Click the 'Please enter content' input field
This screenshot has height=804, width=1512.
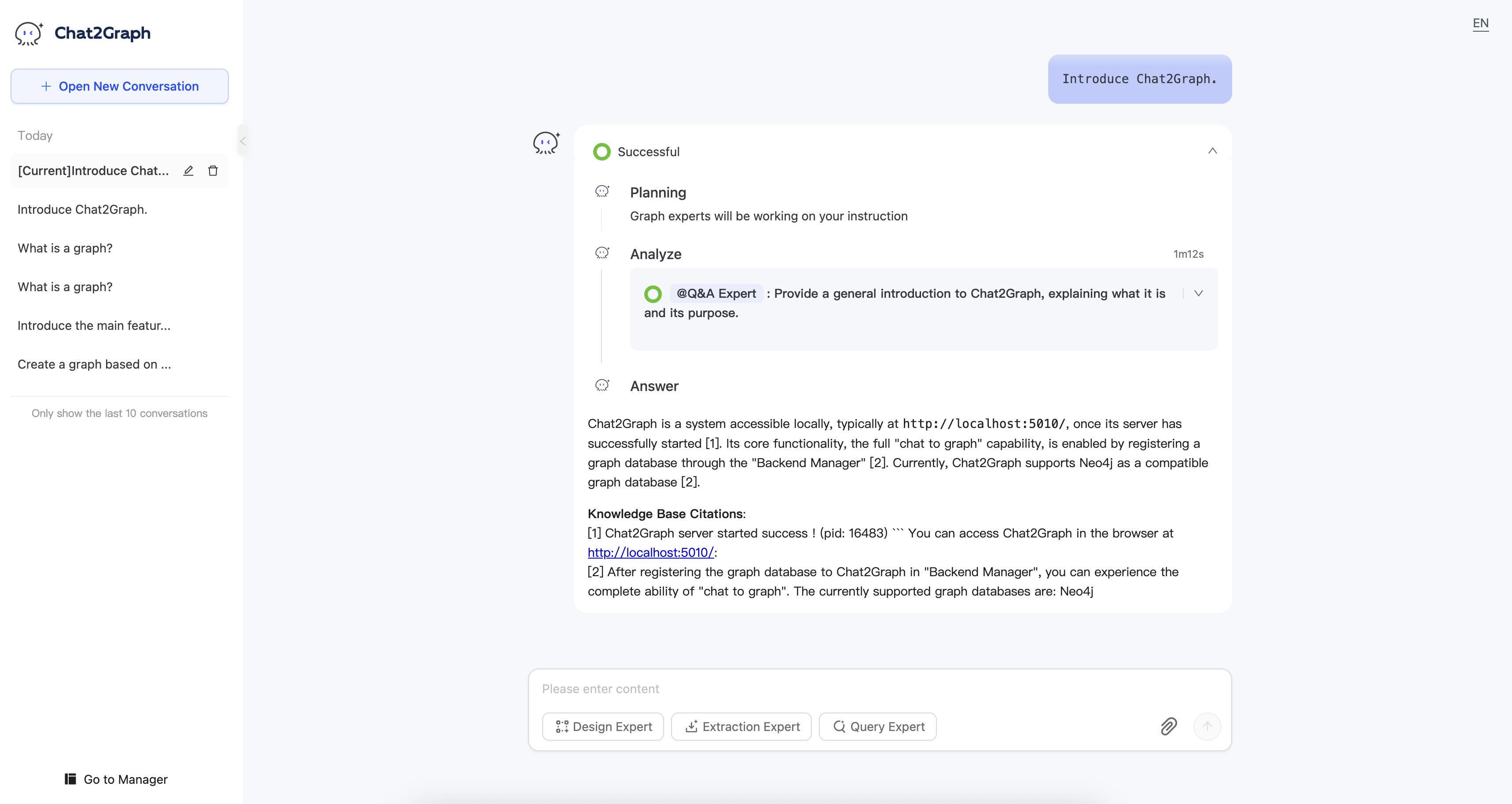[845, 688]
